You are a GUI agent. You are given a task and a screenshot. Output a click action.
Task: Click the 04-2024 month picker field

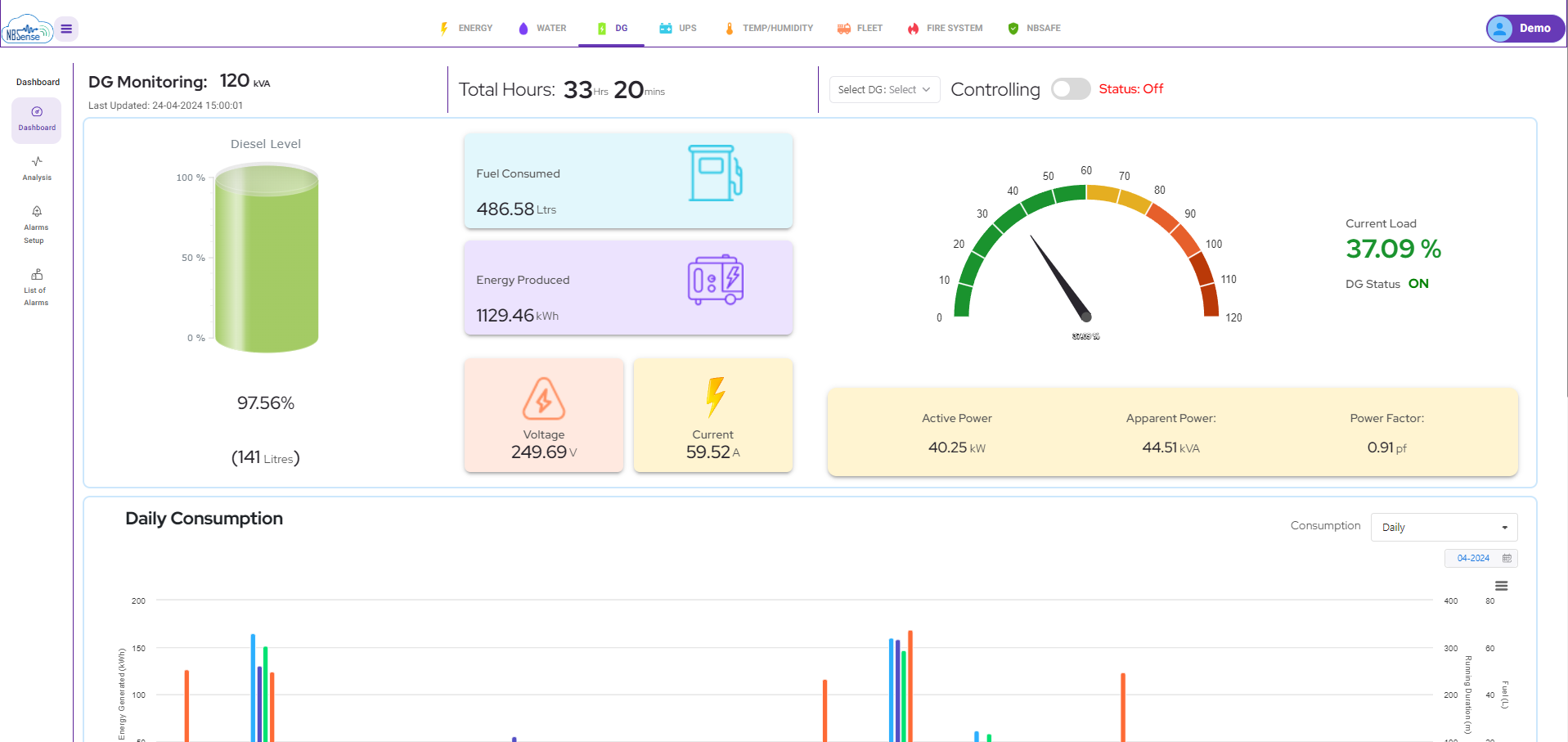coord(1480,558)
